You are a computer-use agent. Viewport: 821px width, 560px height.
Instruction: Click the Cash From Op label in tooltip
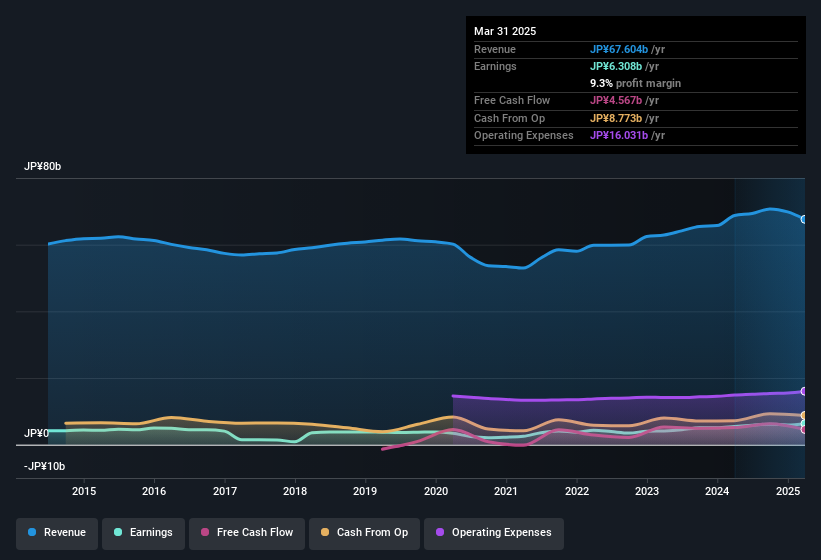coord(509,118)
